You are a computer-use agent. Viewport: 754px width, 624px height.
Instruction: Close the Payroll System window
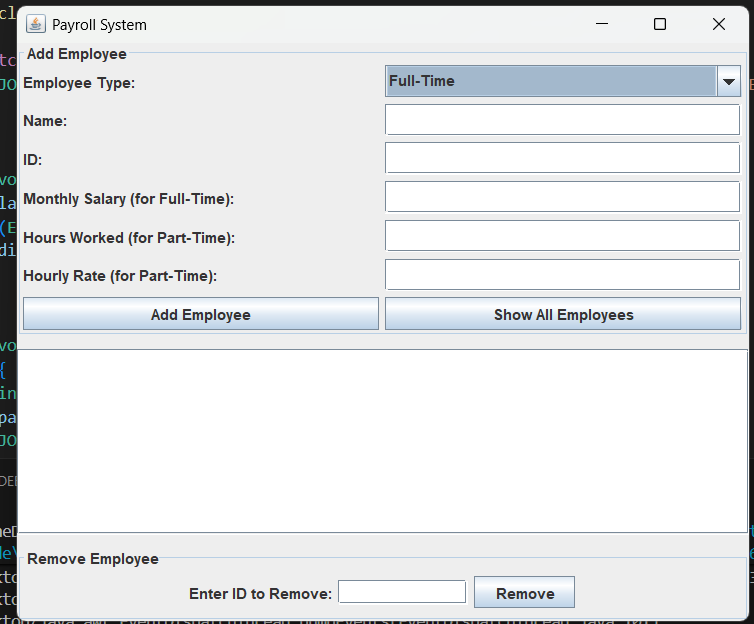point(719,24)
